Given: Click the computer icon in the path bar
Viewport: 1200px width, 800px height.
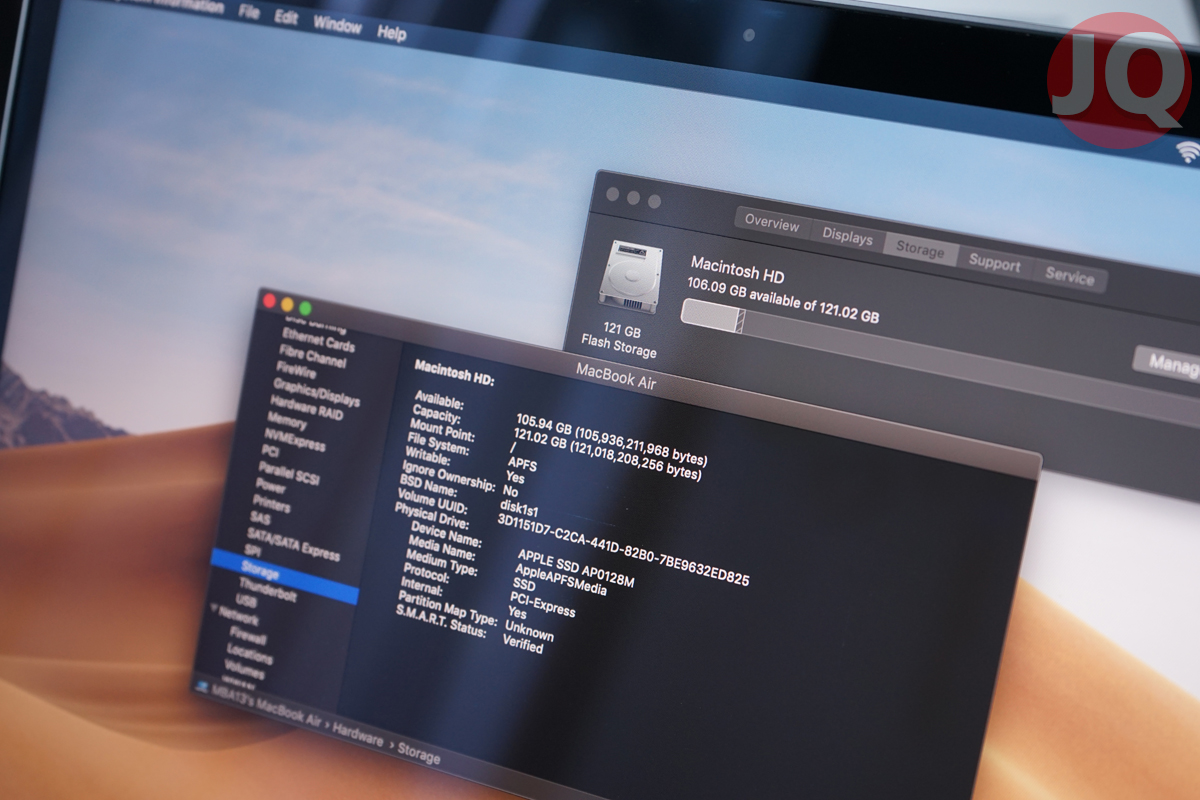Looking at the screenshot, I should coord(200,688).
